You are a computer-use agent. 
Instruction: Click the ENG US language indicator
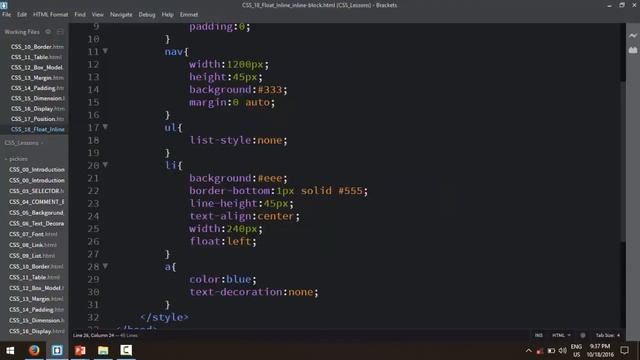coord(576,351)
